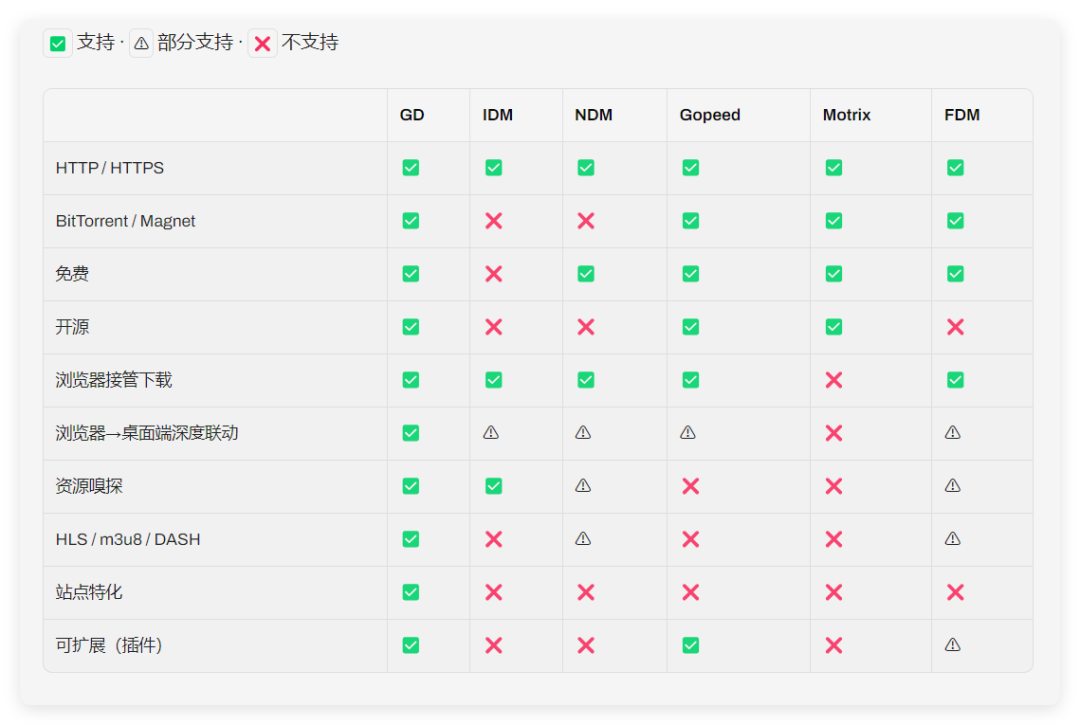The width and height of the screenshot is (1080, 725).
Task: Click the GD check in the 资源嗅探 row
Action: click(x=411, y=486)
